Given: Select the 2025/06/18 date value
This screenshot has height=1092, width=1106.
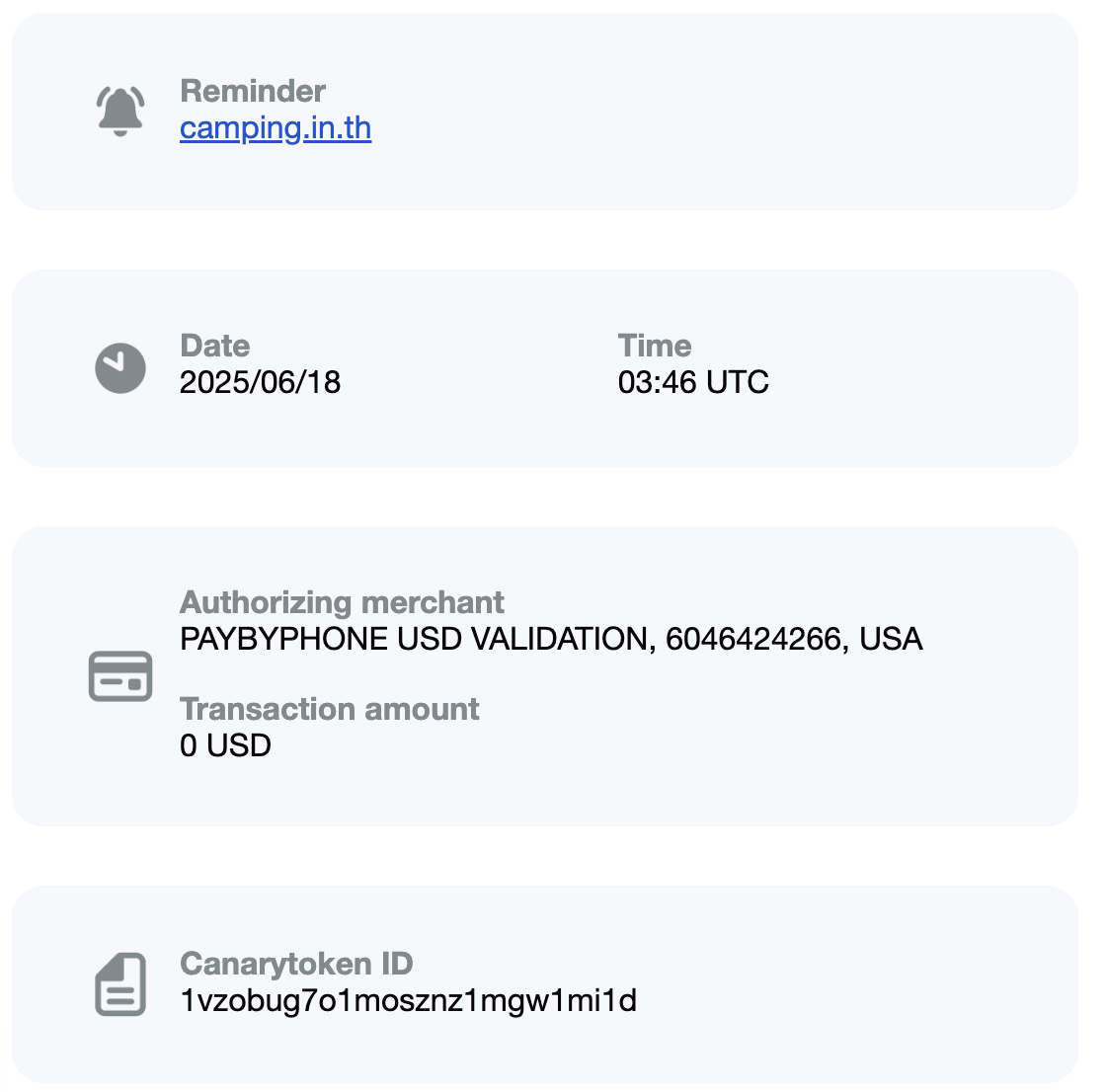Looking at the screenshot, I should tap(261, 382).
